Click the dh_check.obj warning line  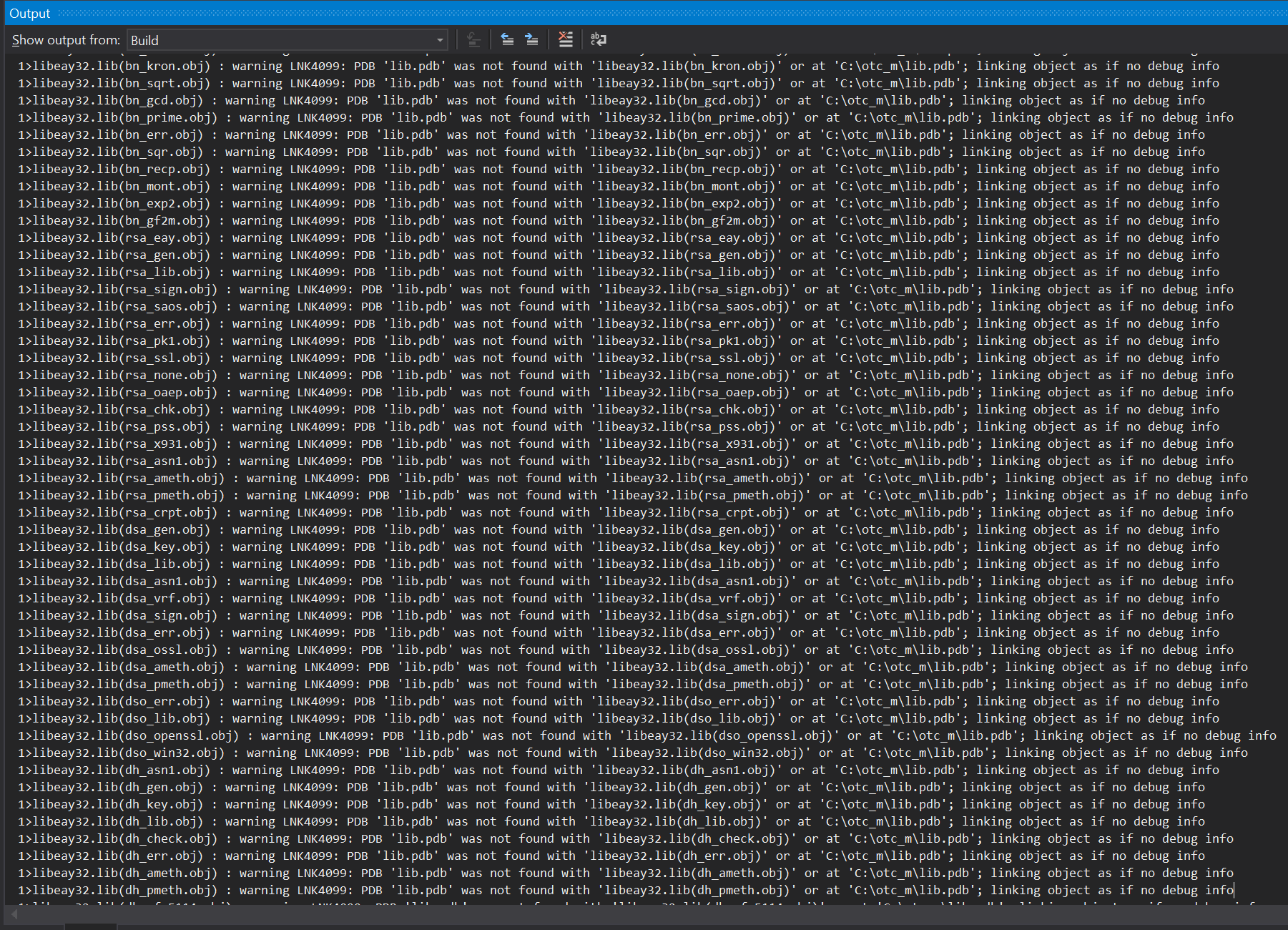coord(626,838)
